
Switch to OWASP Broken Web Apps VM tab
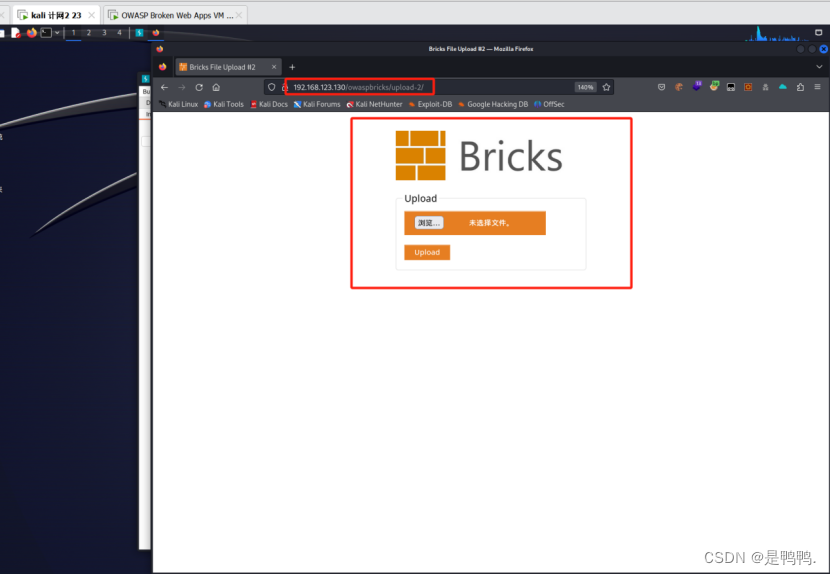point(175,15)
